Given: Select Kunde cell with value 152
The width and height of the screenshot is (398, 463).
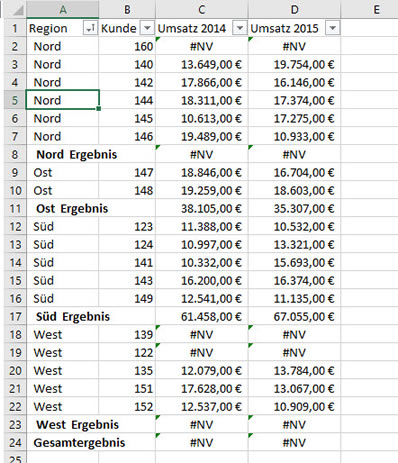Looking at the screenshot, I should pos(127,406).
